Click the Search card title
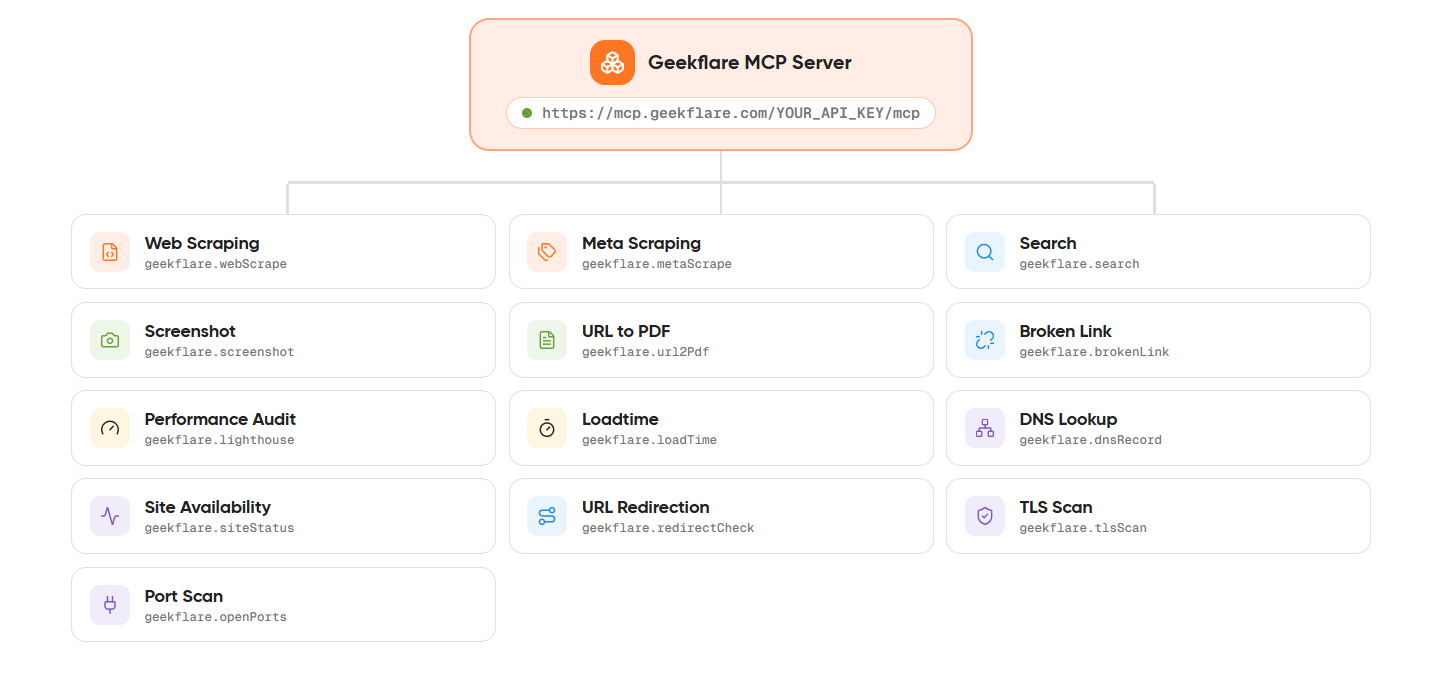1450x697 pixels. pos(1048,243)
